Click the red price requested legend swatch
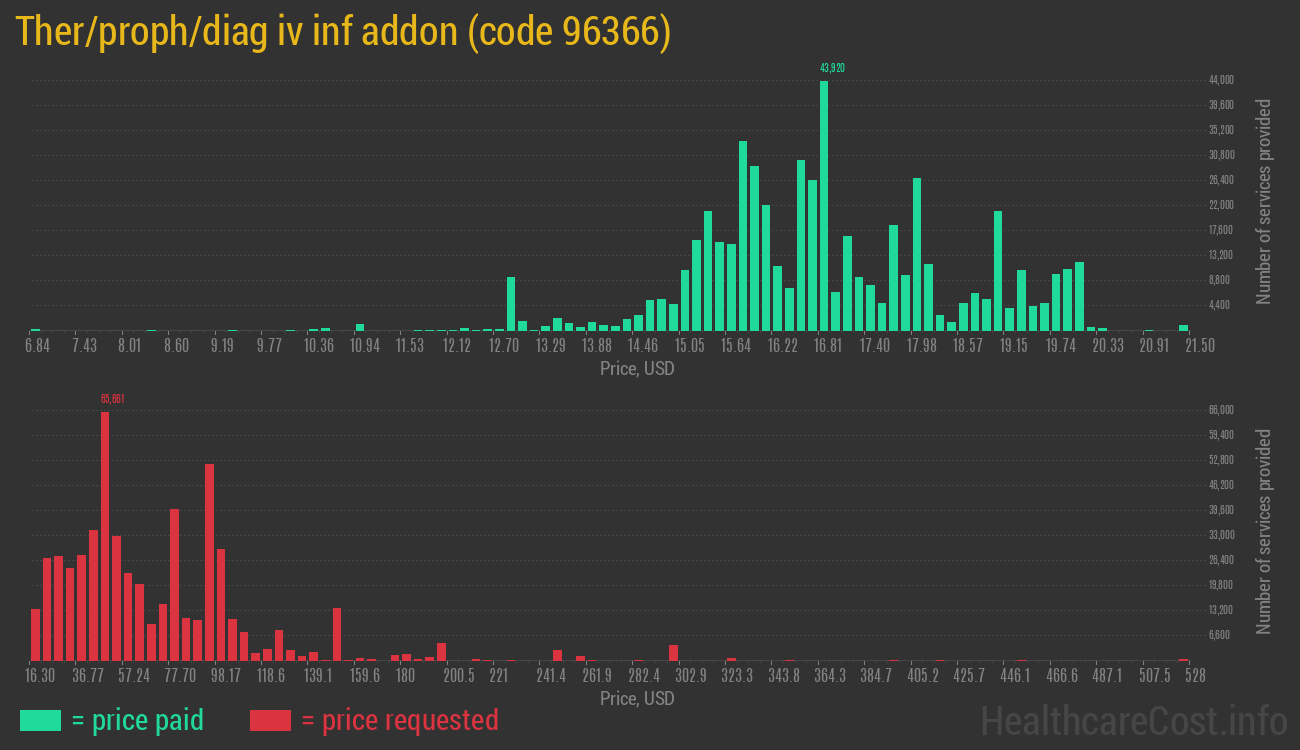Viewport: 1300px width, 750px height. pyautogui.click(x=270, y=720)
